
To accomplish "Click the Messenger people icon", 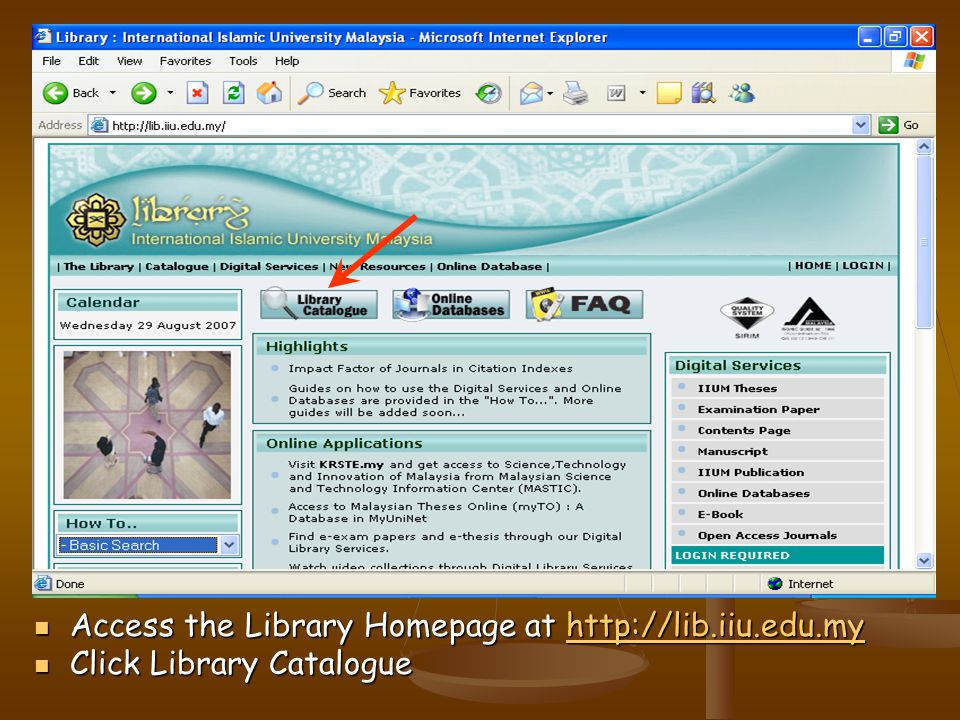I will point(741,93).
